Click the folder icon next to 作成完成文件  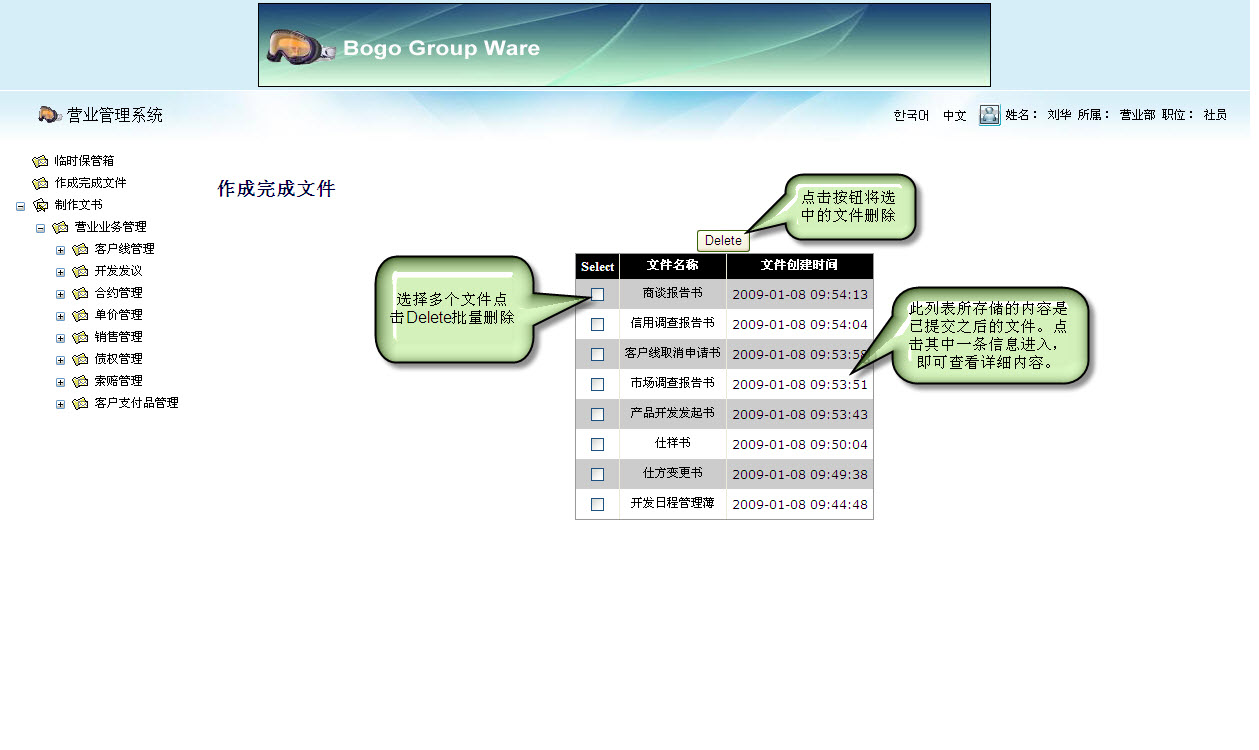tap(40, 183)
